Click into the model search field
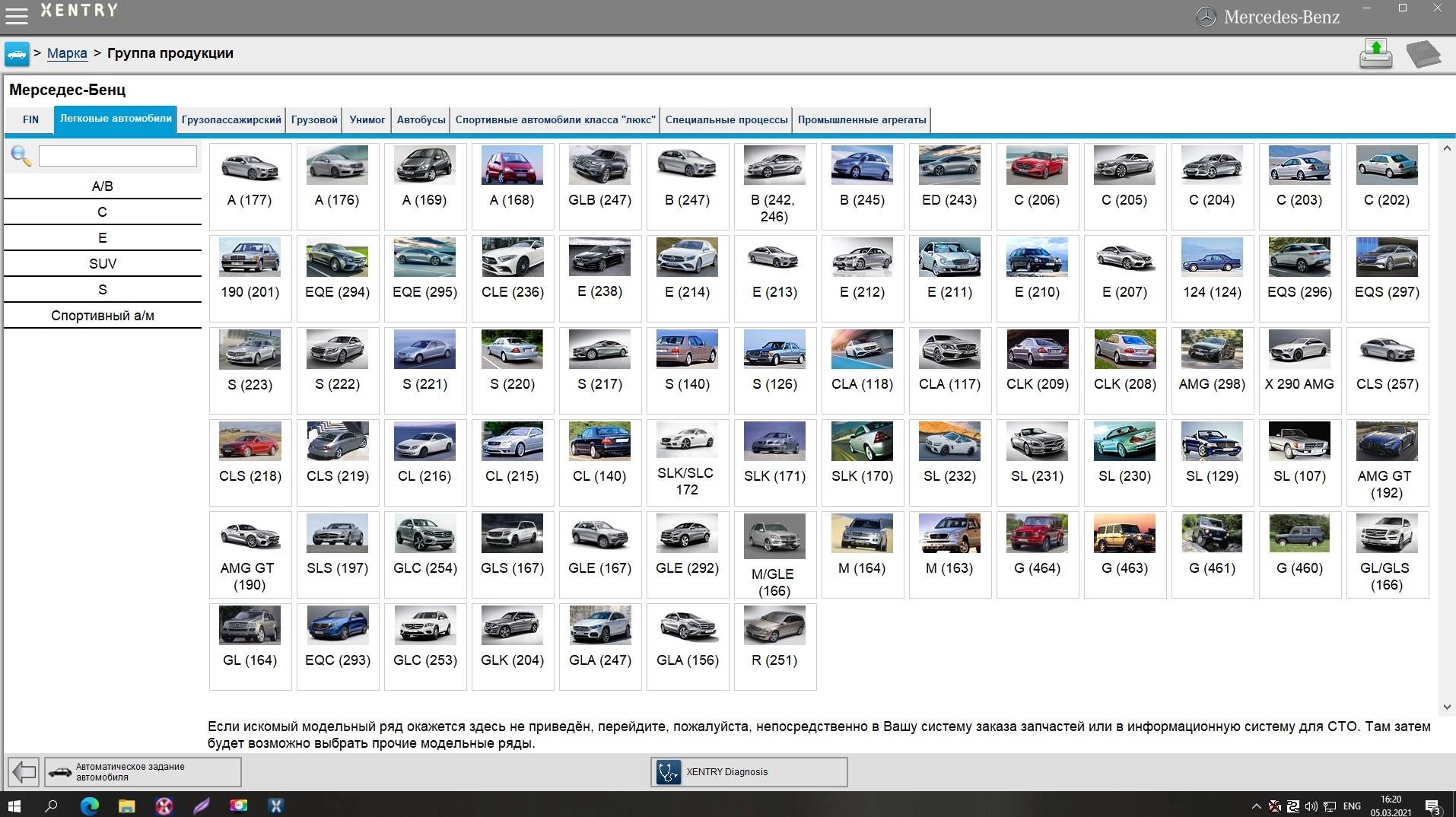Viewport: 1456px width, 817px height. (x=118, y=156)
